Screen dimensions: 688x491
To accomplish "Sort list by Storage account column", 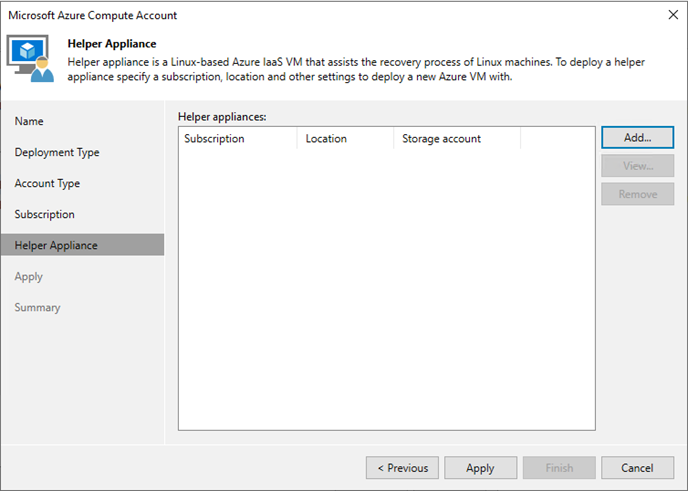I will [457, 139].
